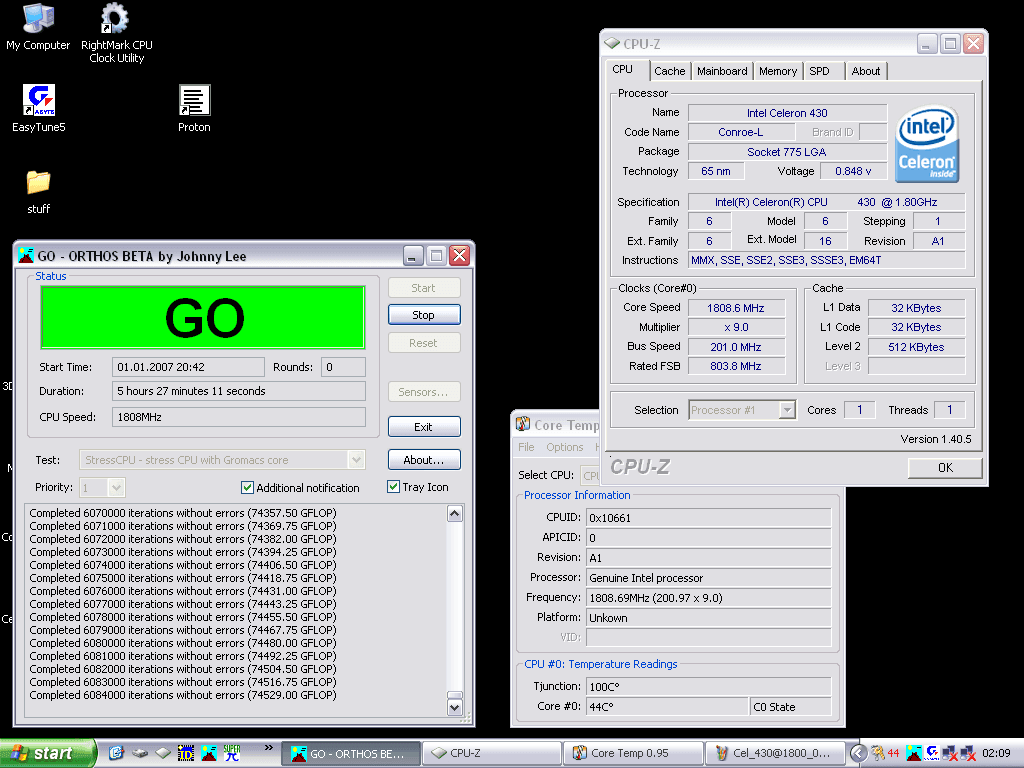Switch to the Core Temp 0.95 taskbar button
Viewport: 1024px width, 768px height.
[633, 753]
